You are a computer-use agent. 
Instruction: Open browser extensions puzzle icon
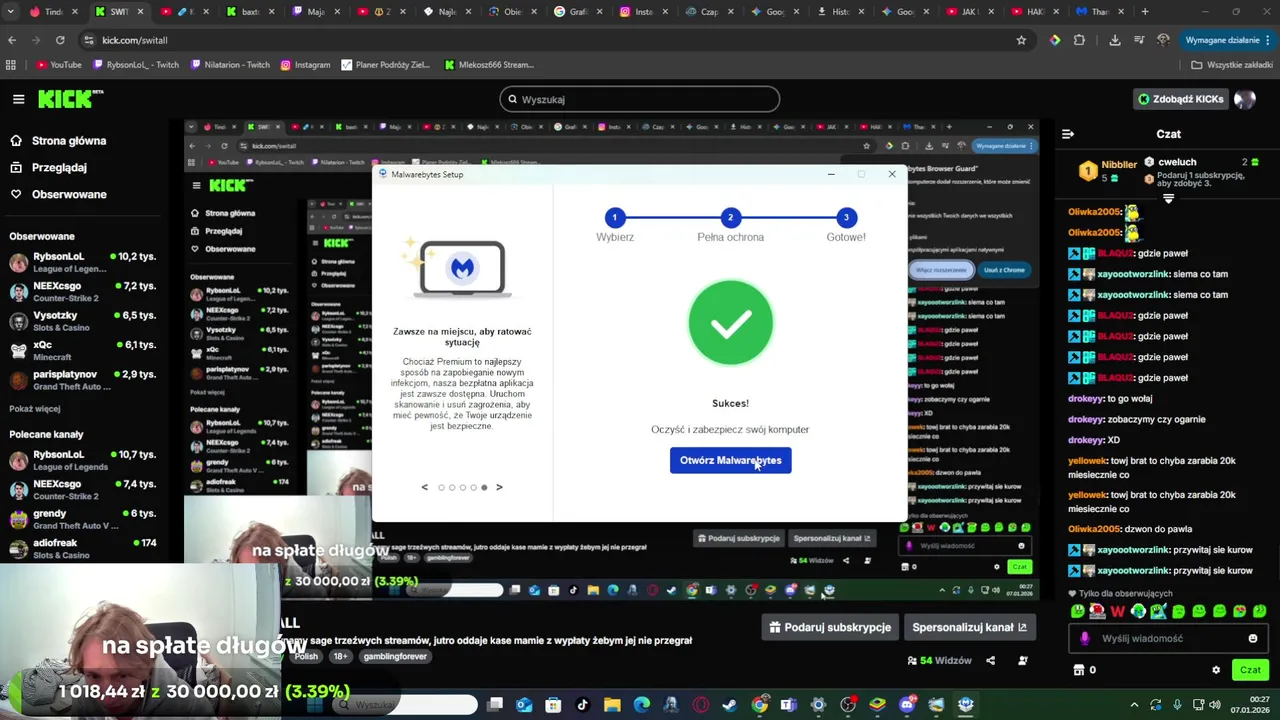pyautogui.click(x=1079, y=40)
